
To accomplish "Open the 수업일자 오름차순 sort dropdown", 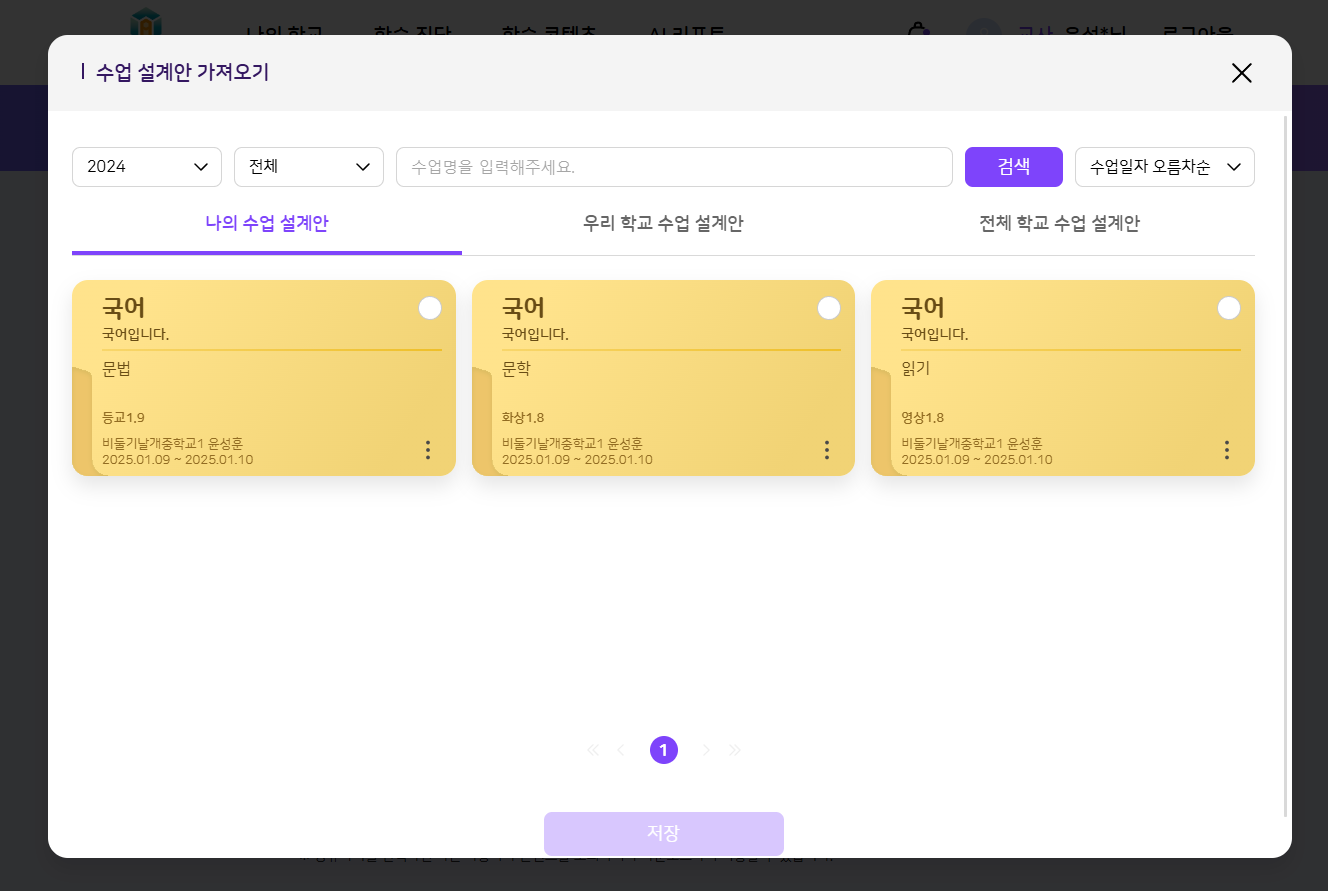I will click(1164, 167).
